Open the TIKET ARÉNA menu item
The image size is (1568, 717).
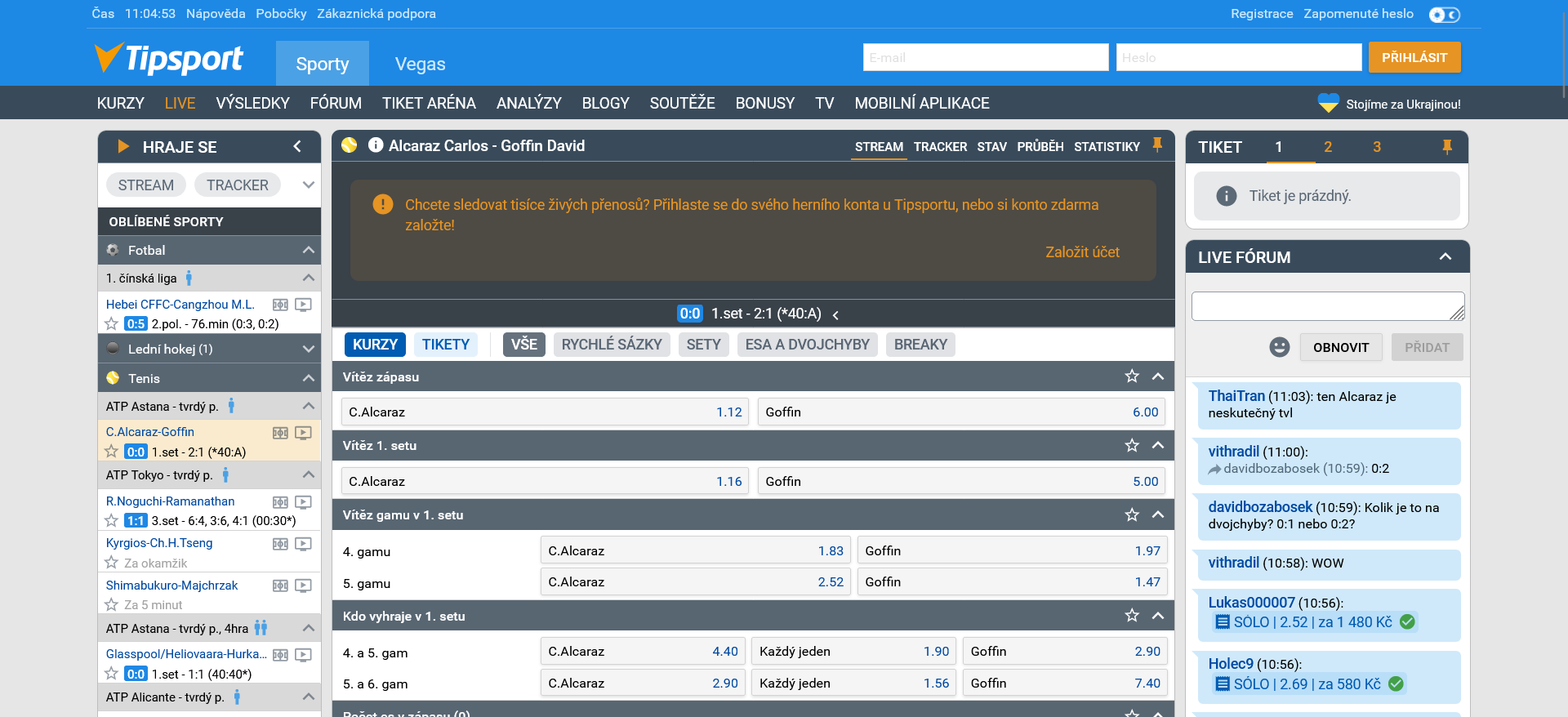click(x=429, y=103)
